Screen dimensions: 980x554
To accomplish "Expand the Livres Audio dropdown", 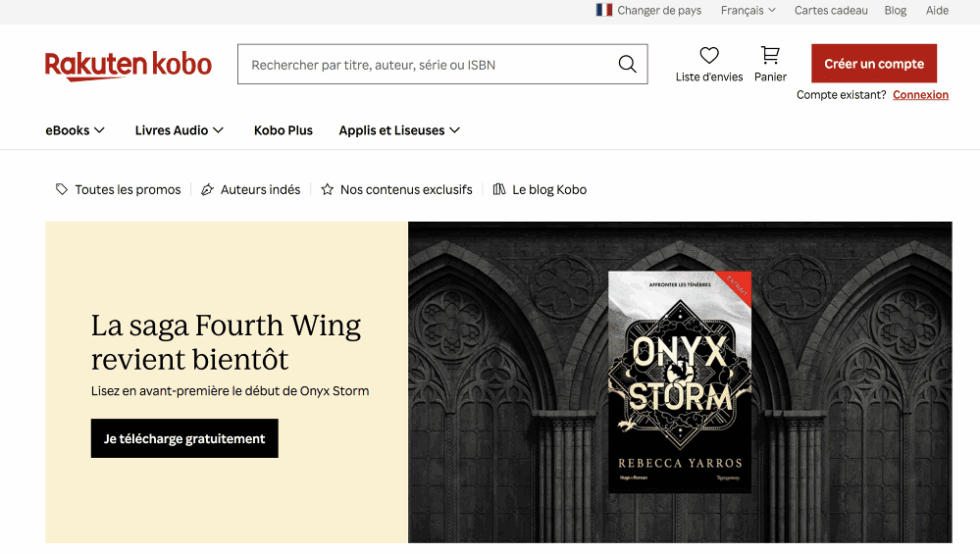I will (179, 130).
